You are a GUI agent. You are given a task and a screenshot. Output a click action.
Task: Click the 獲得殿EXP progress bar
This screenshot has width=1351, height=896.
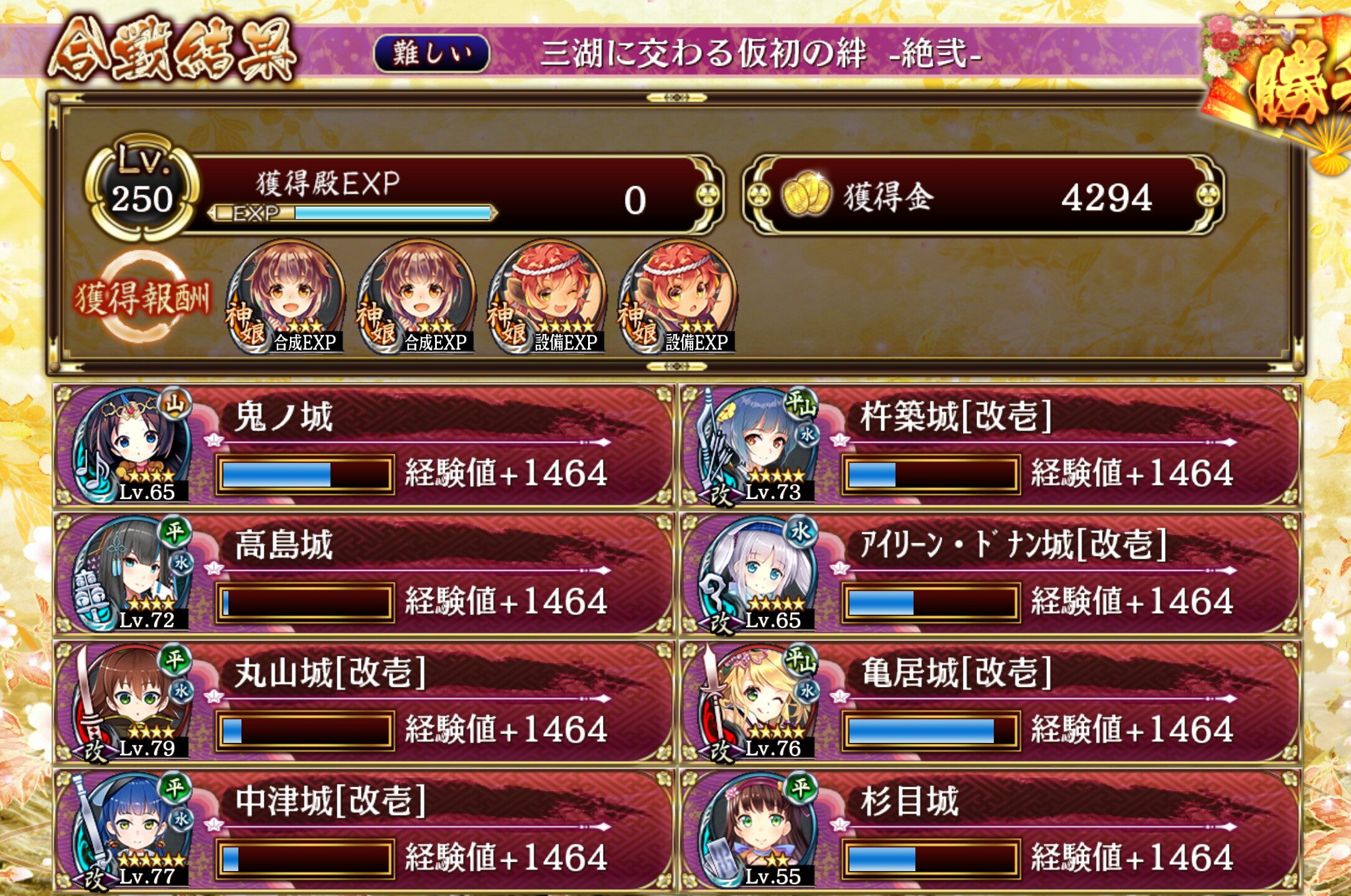click(353, 213)
